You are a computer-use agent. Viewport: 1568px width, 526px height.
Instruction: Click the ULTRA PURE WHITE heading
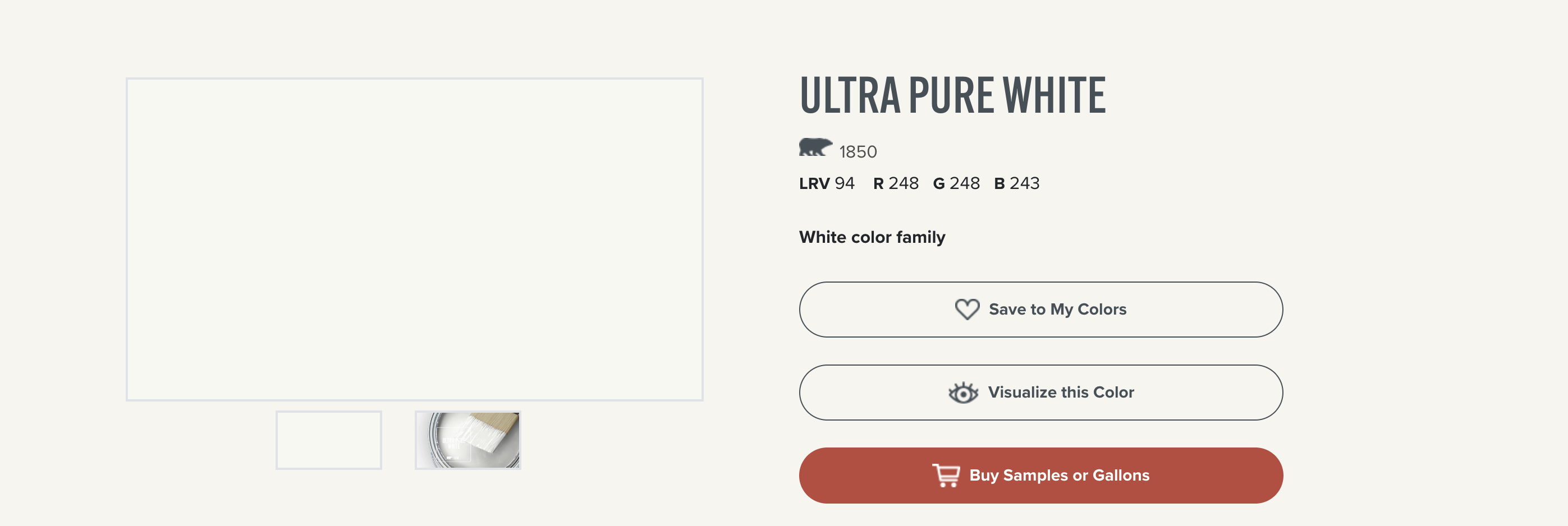pyautogui.click(x=952, y=95)
